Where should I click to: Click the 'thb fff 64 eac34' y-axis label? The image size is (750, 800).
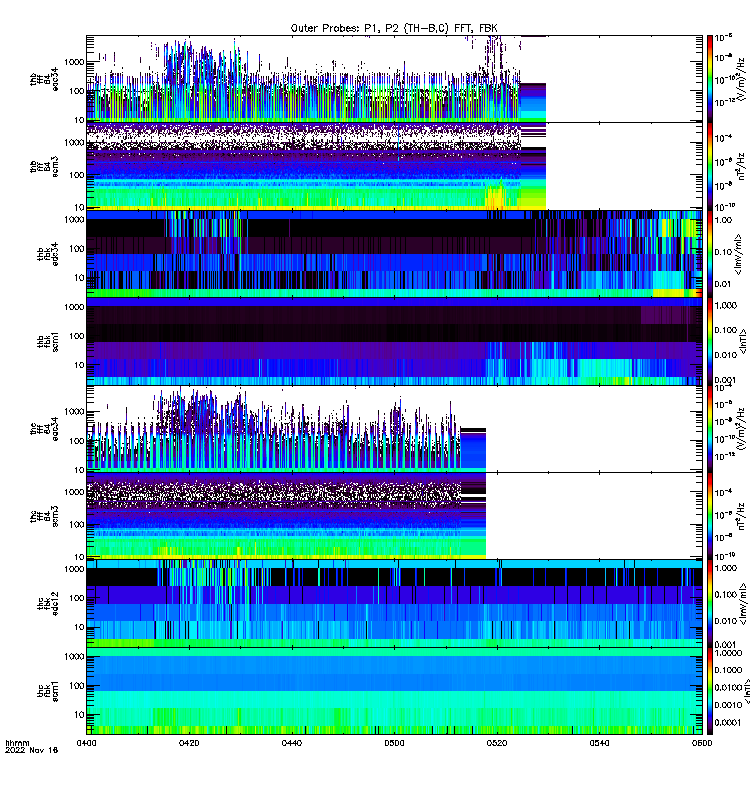(44, 80)
